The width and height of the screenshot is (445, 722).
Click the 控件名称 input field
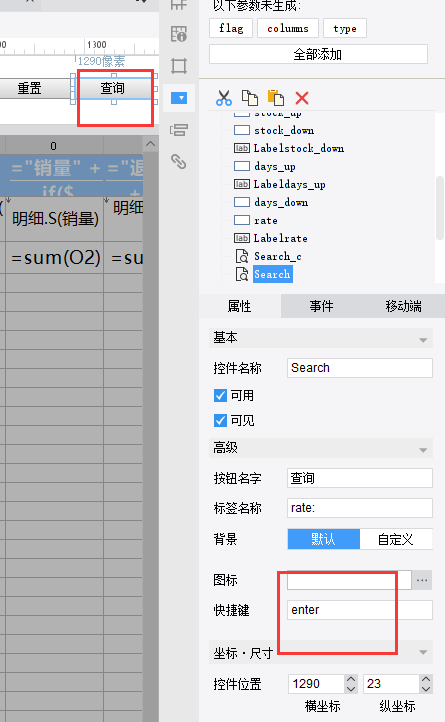pos(360,368)
